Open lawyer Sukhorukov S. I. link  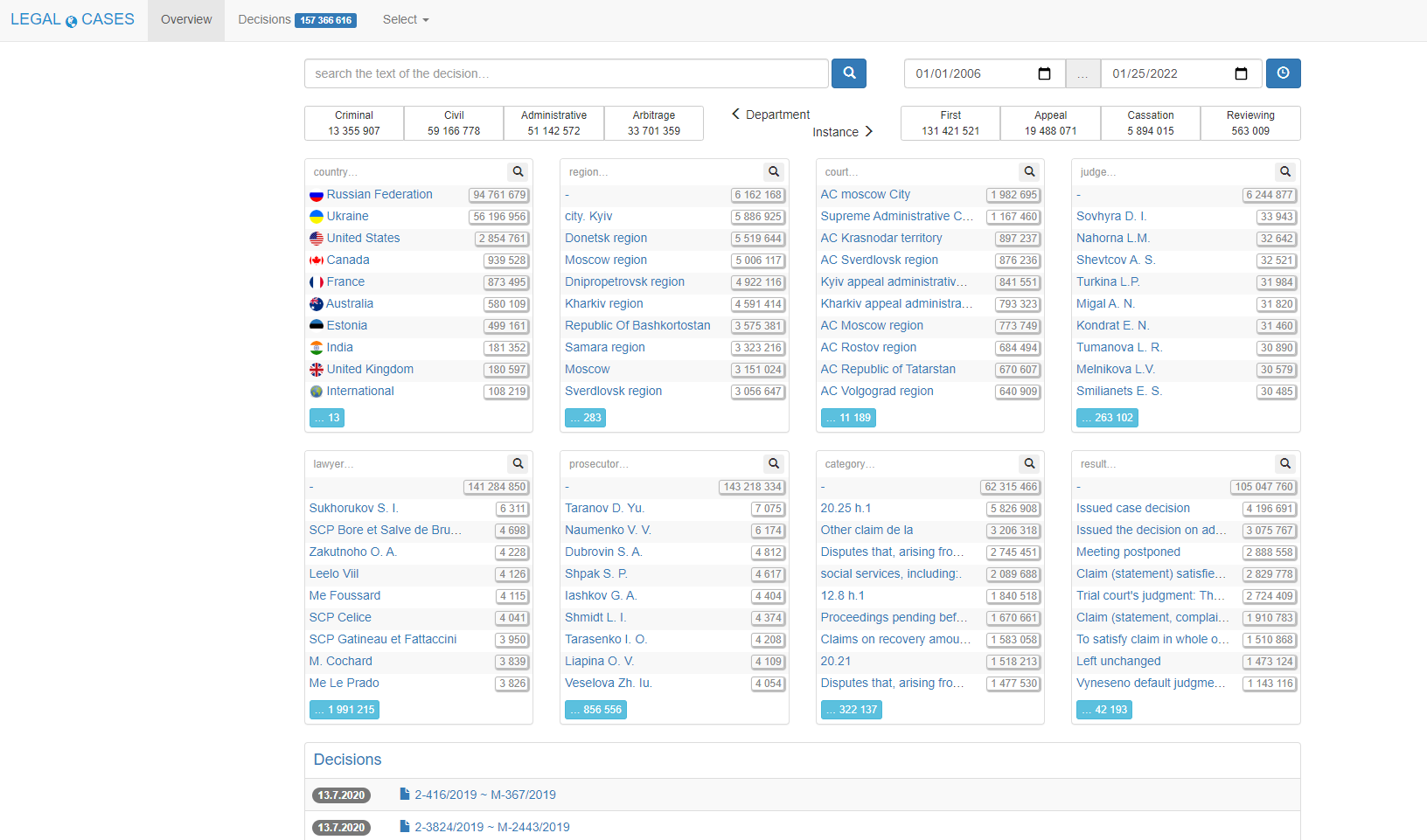pos(353,508)
